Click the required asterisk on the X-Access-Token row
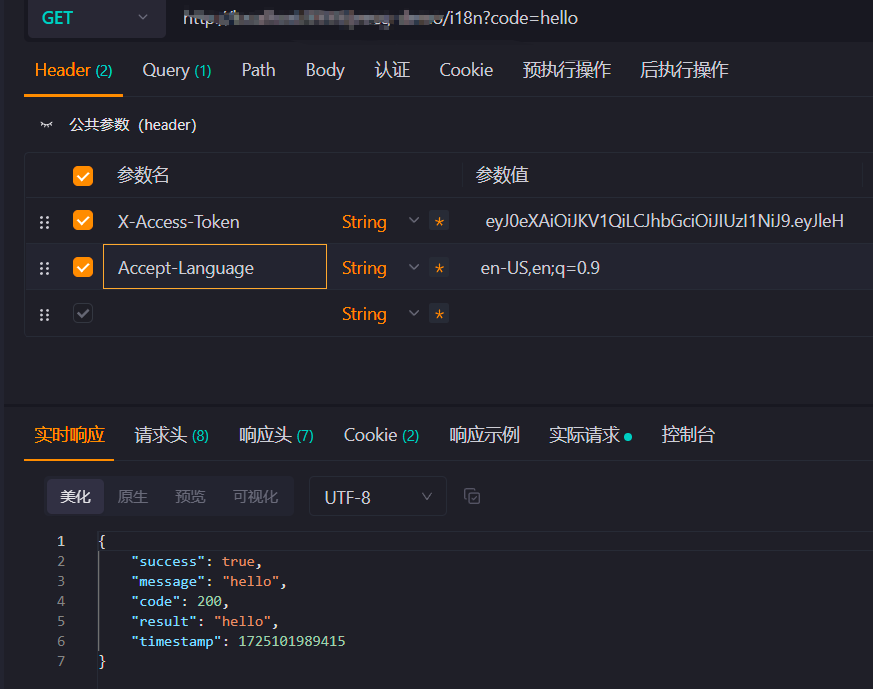This screenshot has height=689, width=873. tap(439, 221)
